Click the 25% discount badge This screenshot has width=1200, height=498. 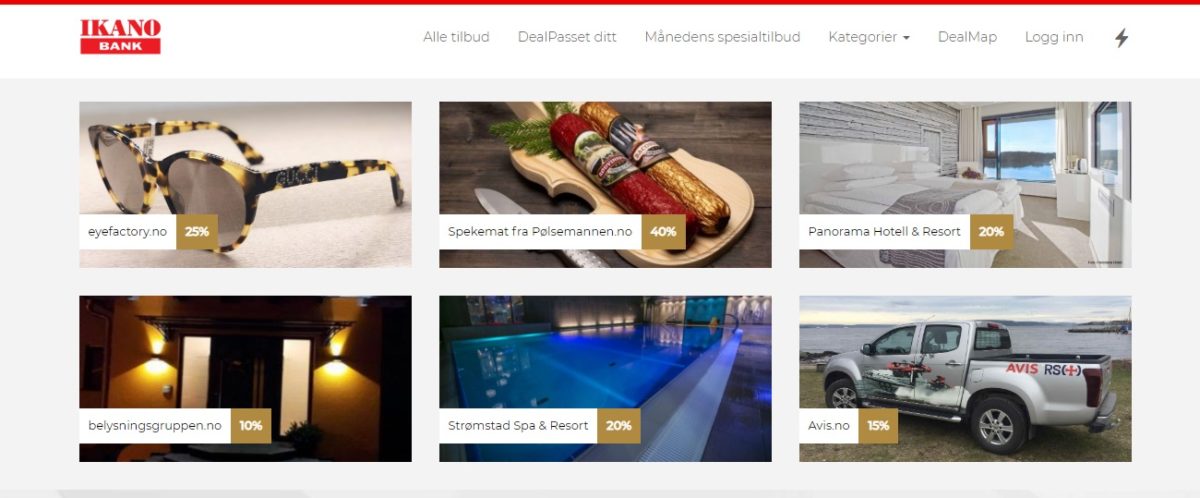pyautogui.click(x=197, y=231)
